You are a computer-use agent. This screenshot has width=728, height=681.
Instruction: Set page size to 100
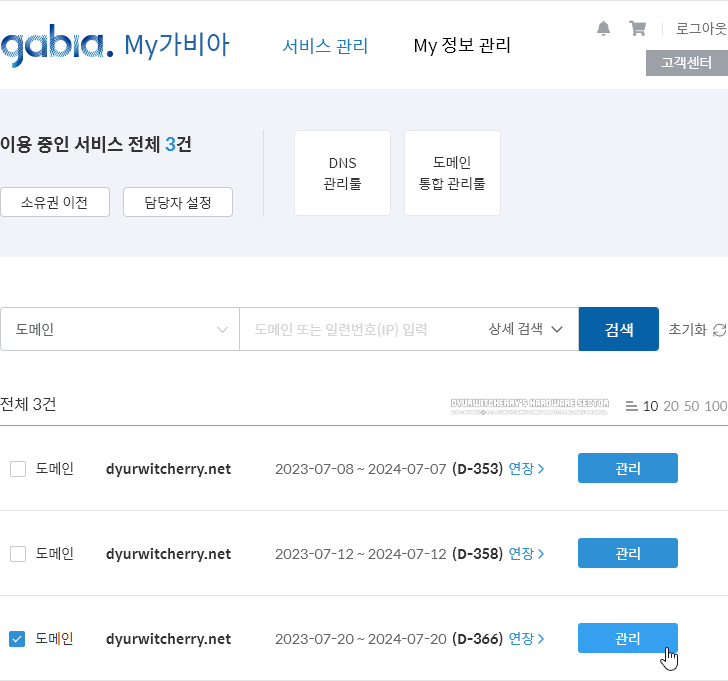[715, 406]
